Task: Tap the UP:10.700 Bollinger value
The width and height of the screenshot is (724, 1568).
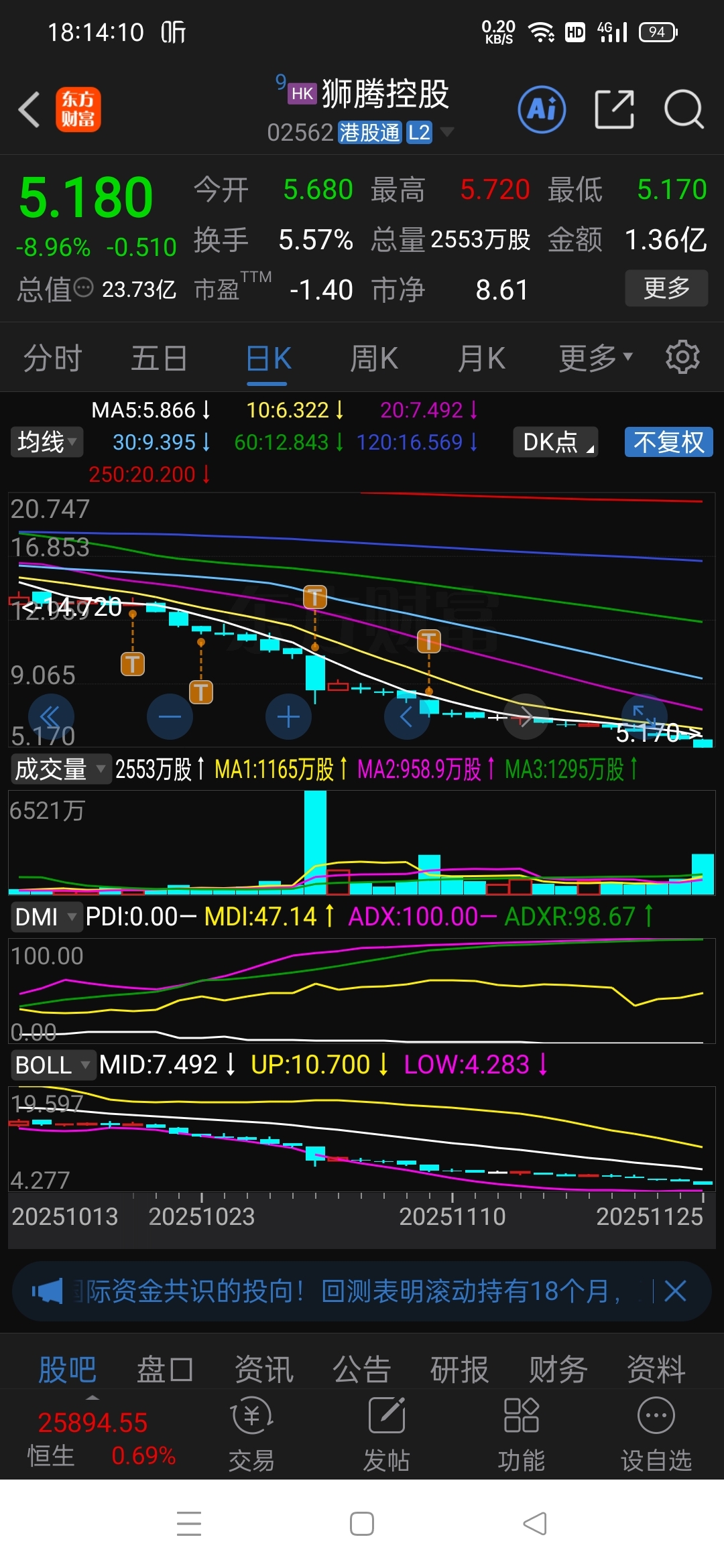Action: [310, 1064]
